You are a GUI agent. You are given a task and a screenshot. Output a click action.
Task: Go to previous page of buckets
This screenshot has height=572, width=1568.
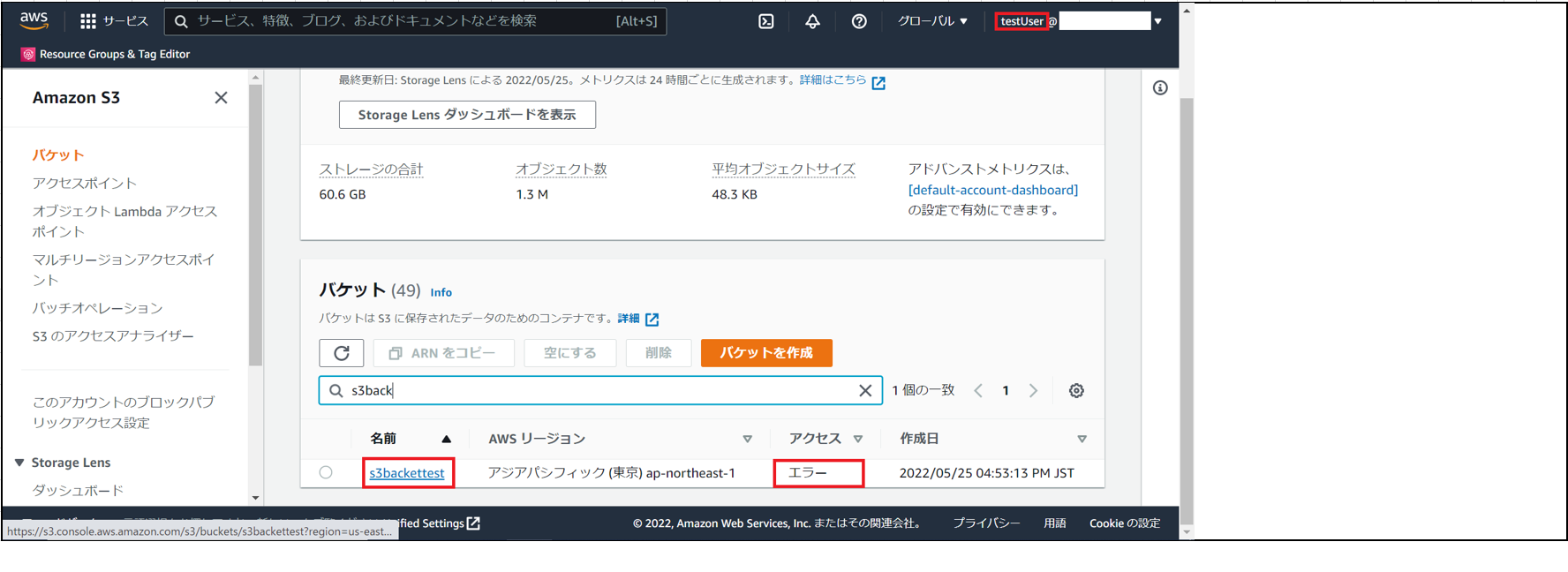point(978,390)
